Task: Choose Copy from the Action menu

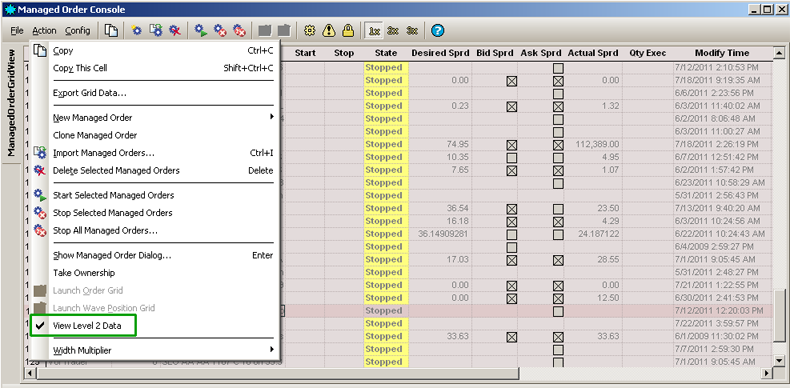Action: [x=154, y=50]
